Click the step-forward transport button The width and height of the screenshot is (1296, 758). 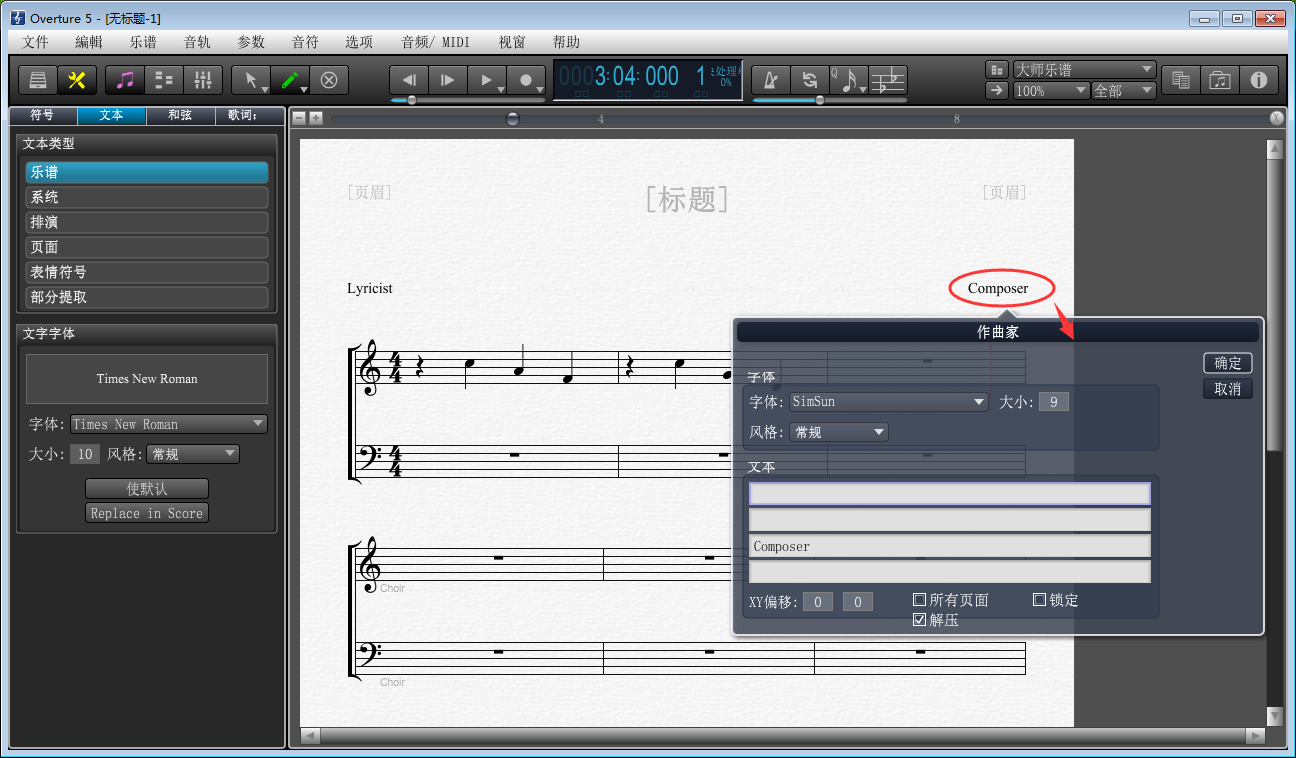(448, 80)
